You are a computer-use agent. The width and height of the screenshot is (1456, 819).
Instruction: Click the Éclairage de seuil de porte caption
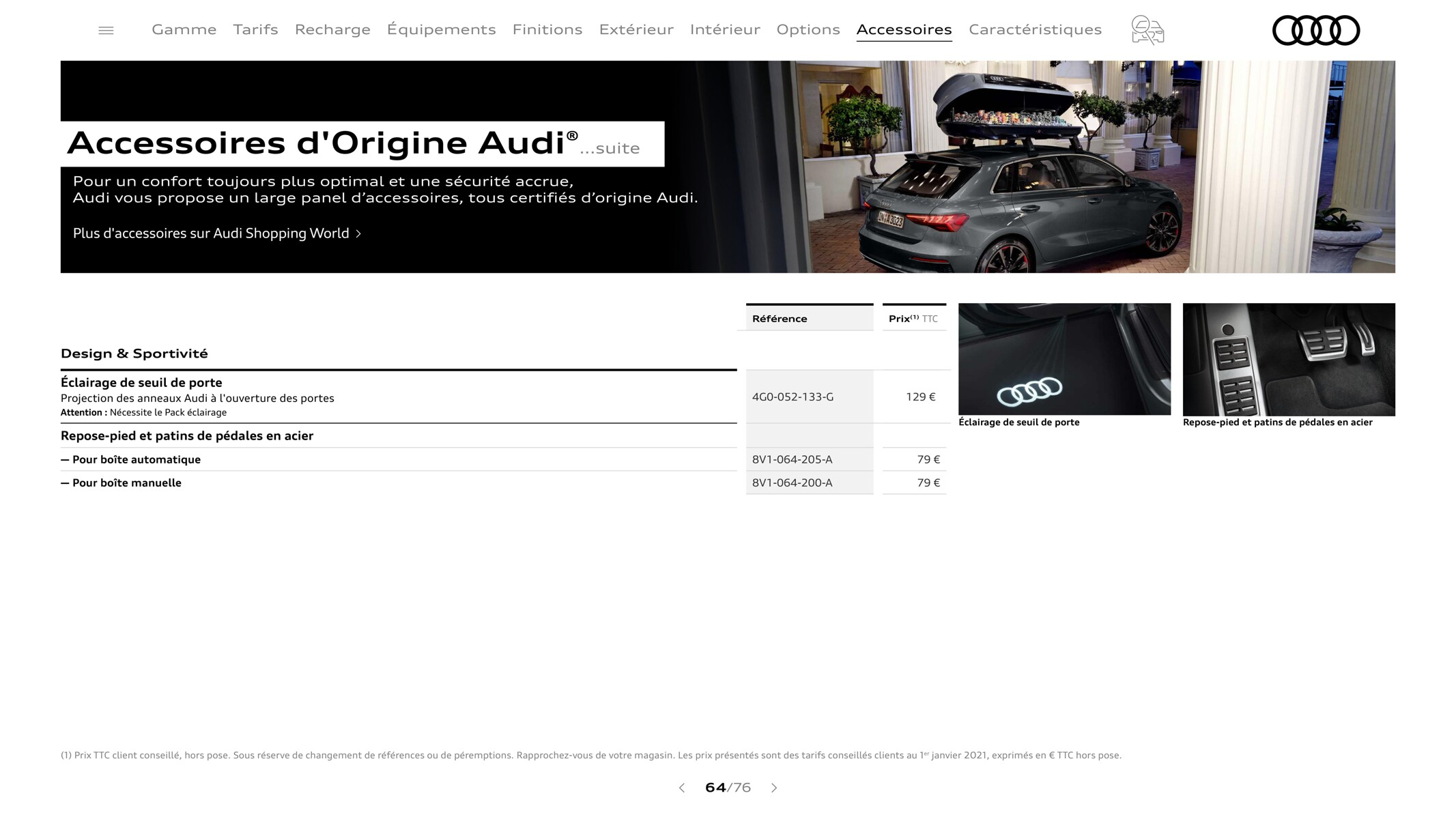(x=1018, y=422)
